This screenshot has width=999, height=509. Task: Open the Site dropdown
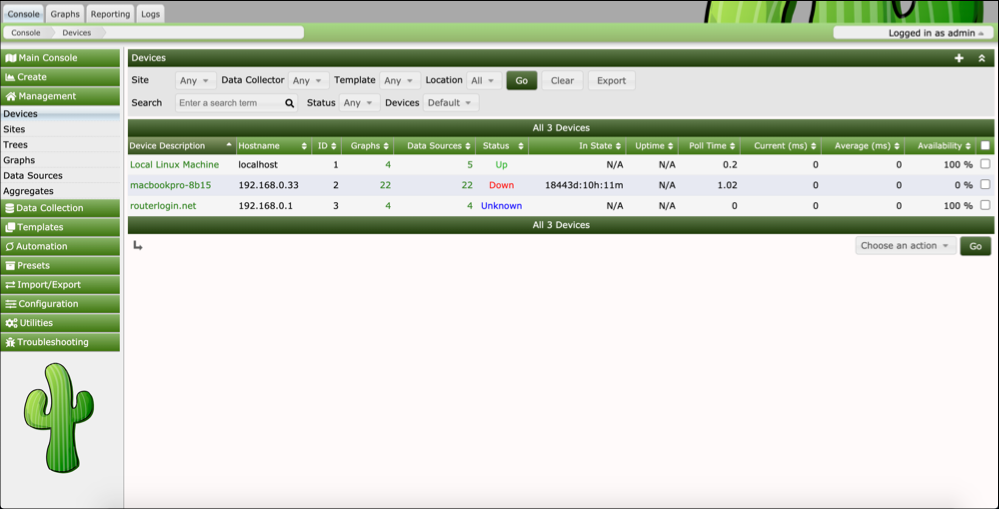click(x=196, y=81)
